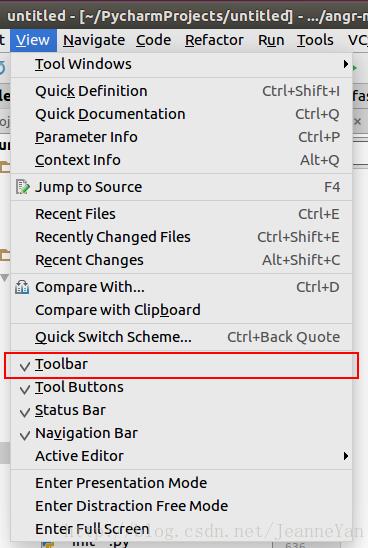This screenshot has height=548, width=368.
Task: Click the Jump to Source icon
Action: 23,187
